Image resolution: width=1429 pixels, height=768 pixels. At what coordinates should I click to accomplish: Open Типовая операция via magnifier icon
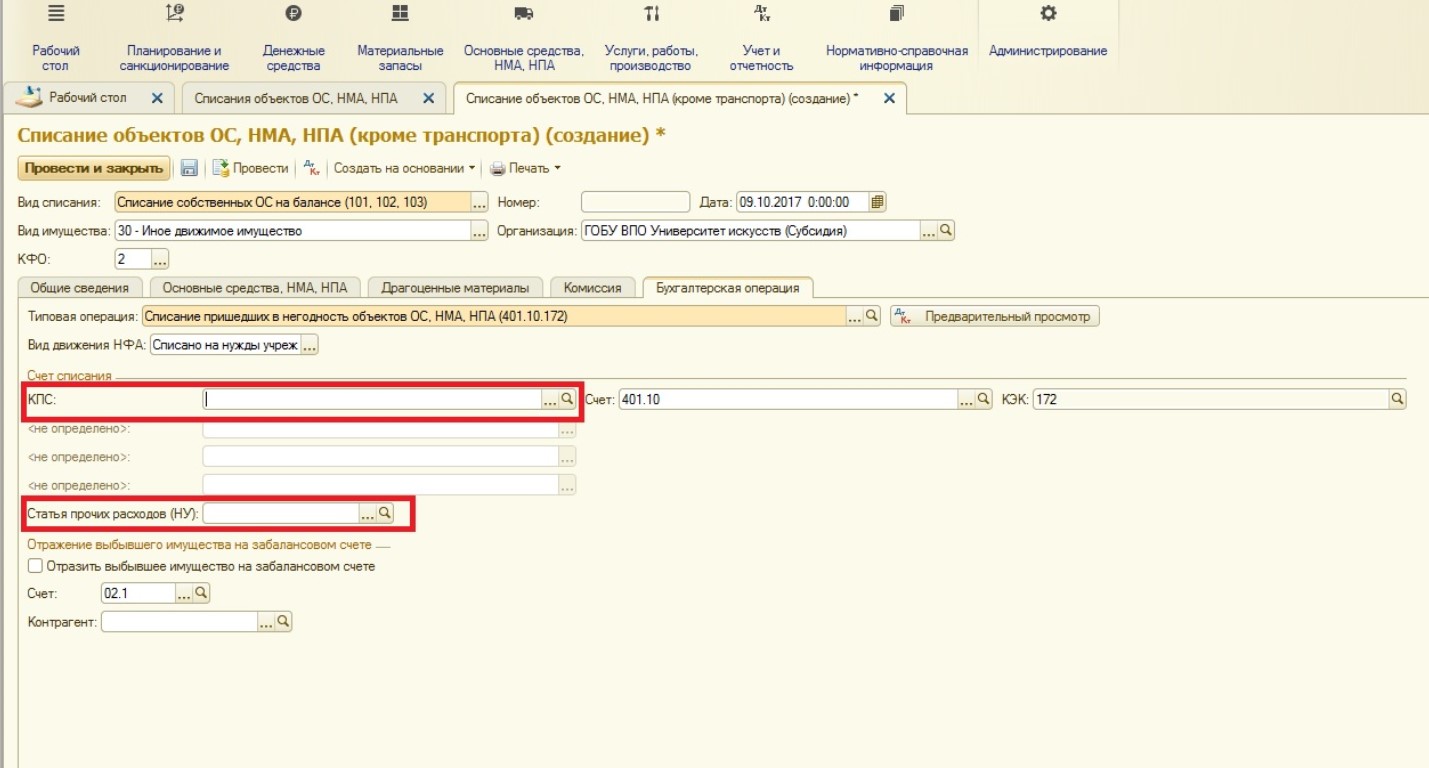[x=872, y=316]
